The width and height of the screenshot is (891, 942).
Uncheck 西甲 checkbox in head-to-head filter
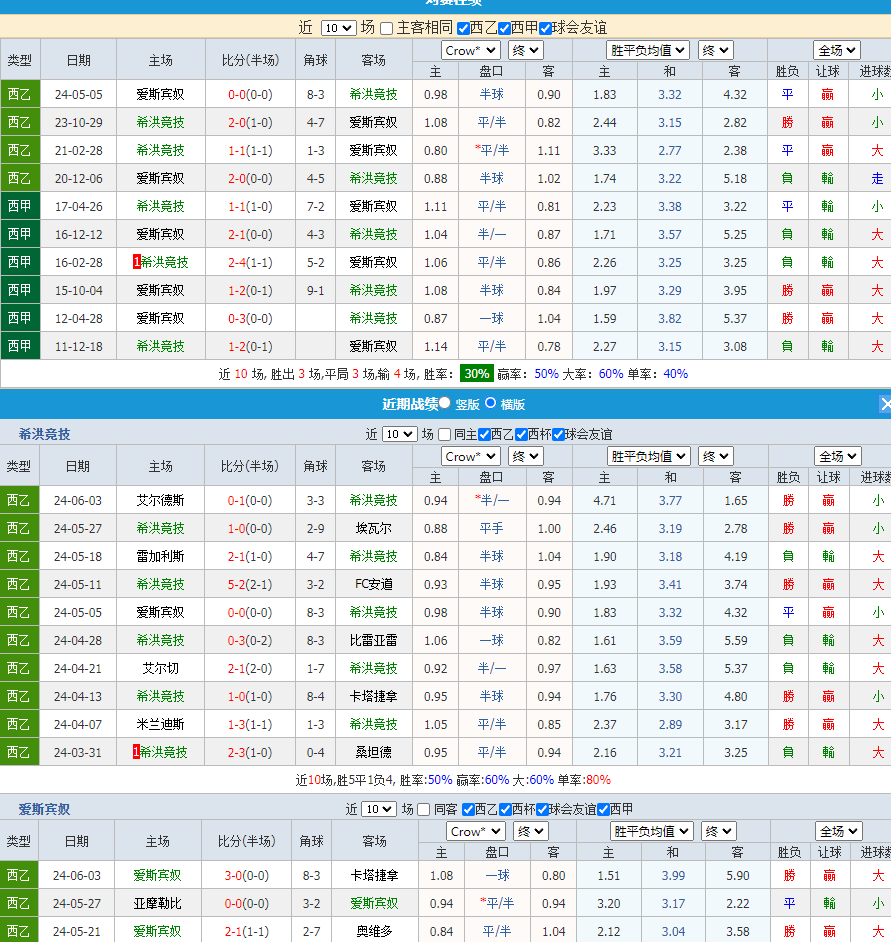(x=504, y=28)
